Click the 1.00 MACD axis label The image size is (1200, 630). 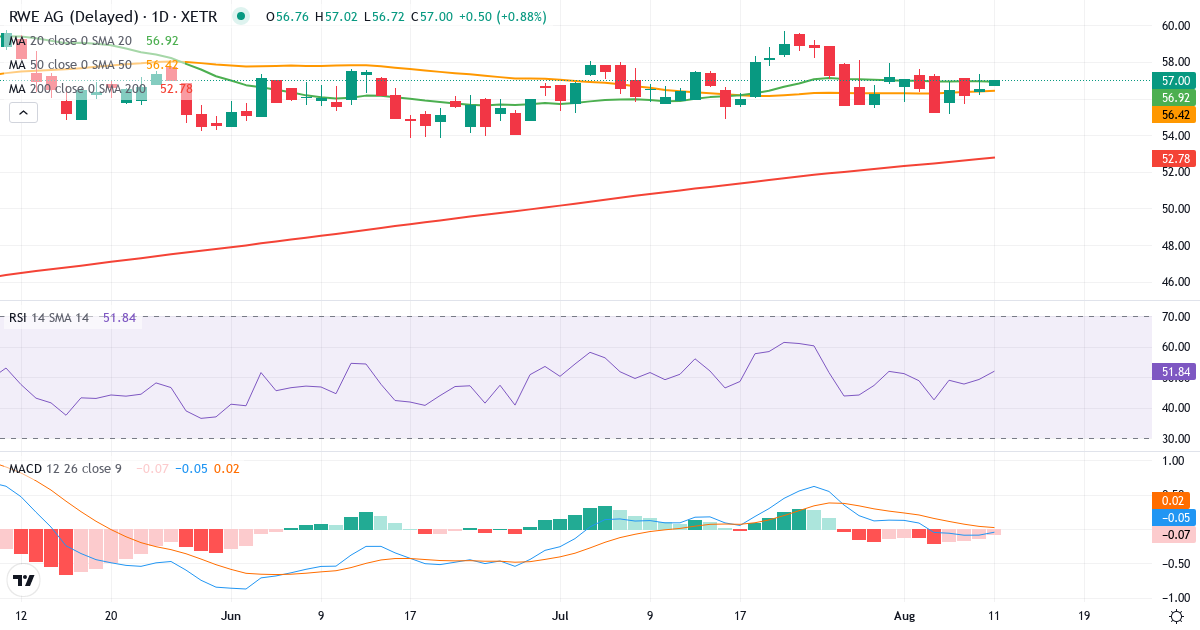click(x=1173, y=461)
